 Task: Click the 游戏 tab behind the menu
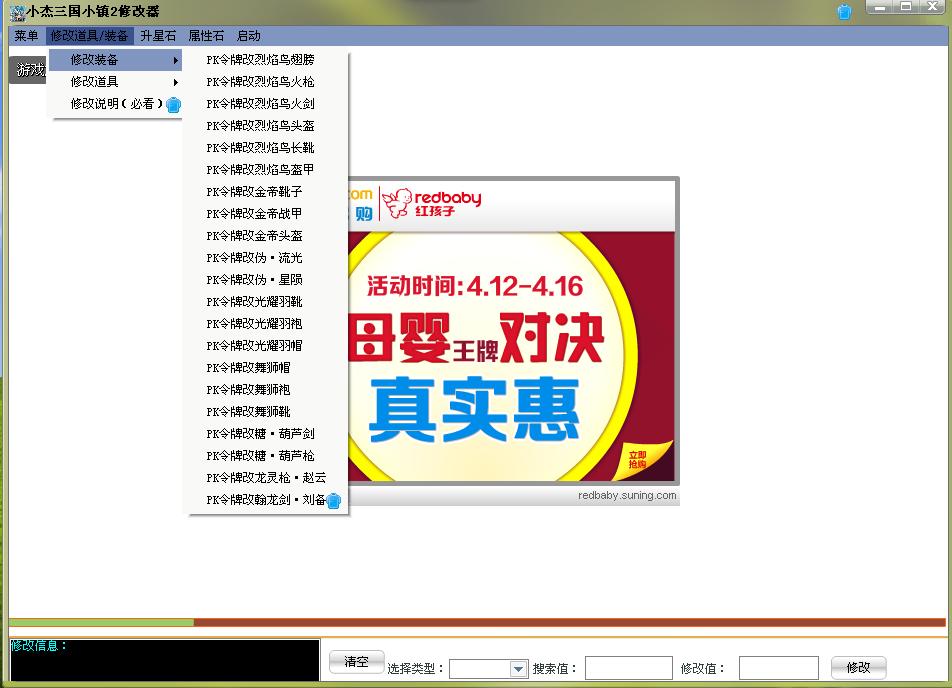pyautogui.click(x=29, y=70)
